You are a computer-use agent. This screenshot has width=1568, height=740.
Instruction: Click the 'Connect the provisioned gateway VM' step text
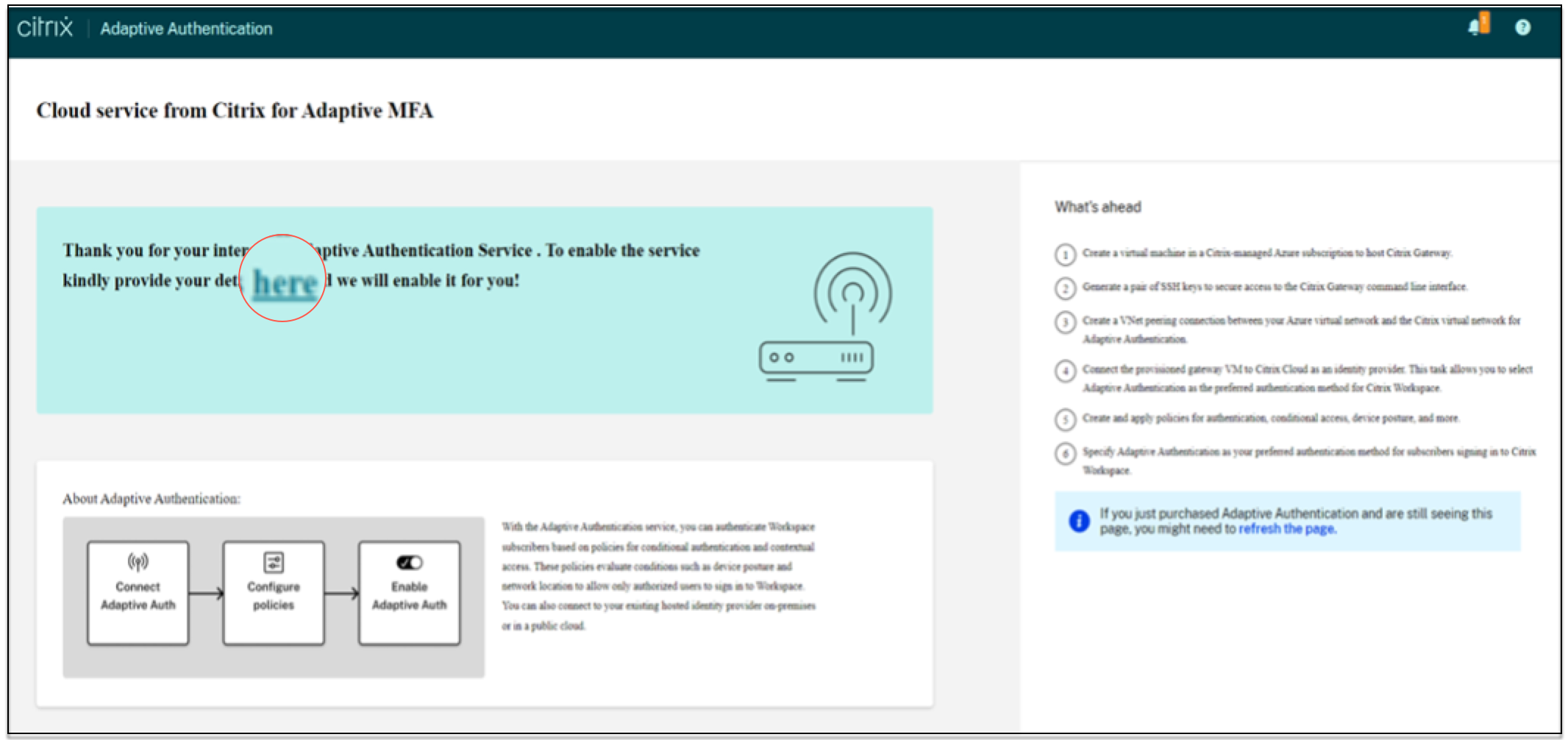point(1308,378)
